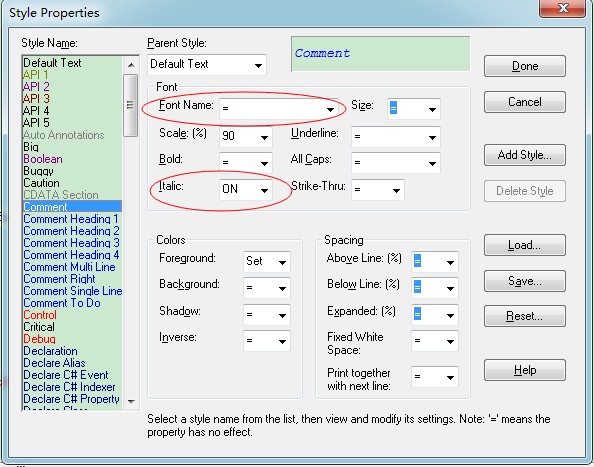Viewport: 594px width, 467px height.
Task: Click the green Comment style preview box
Action: pyautogui.click(x=380, y=54)
